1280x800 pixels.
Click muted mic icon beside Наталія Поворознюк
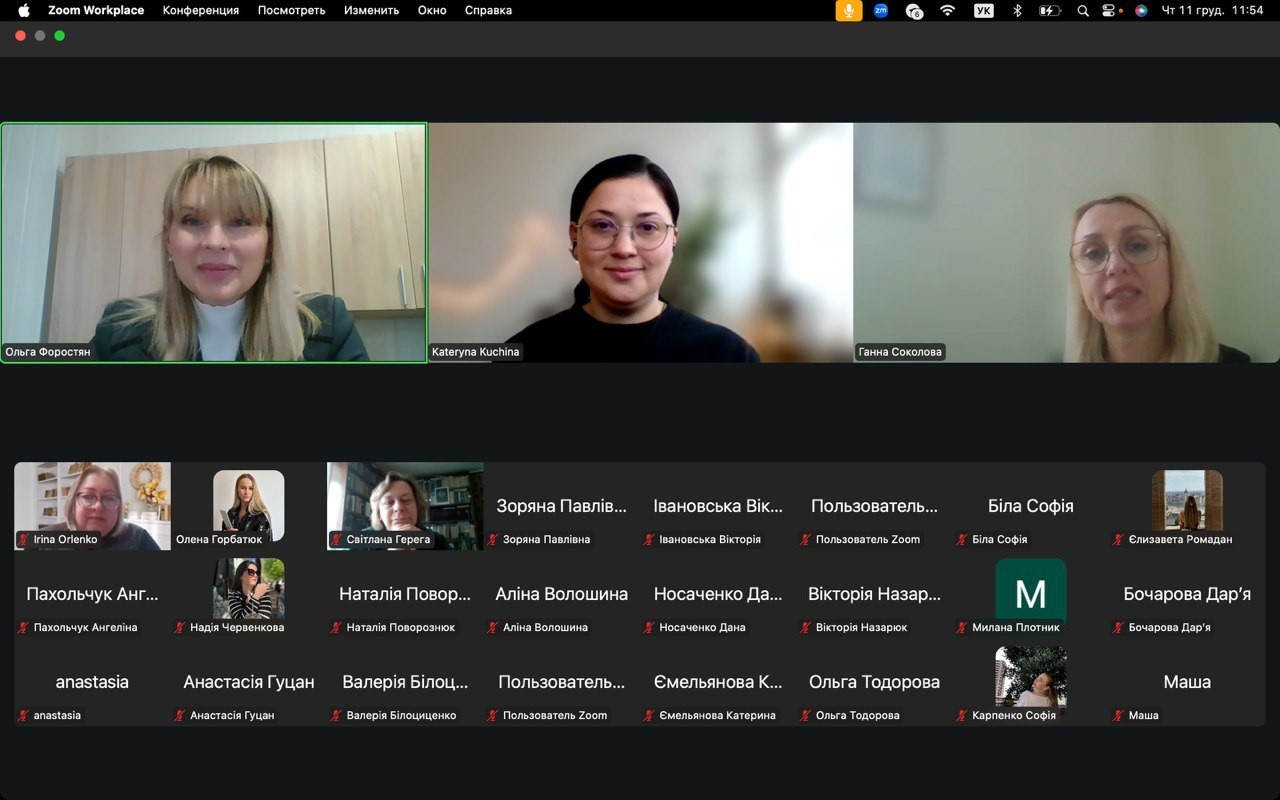click(x=337, y=628)
